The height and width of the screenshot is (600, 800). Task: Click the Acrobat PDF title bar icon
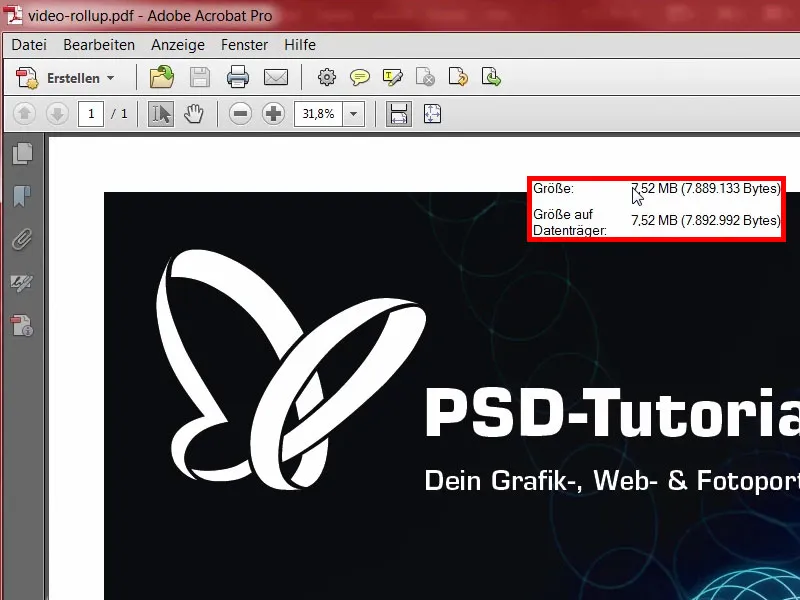pos(12,14)
